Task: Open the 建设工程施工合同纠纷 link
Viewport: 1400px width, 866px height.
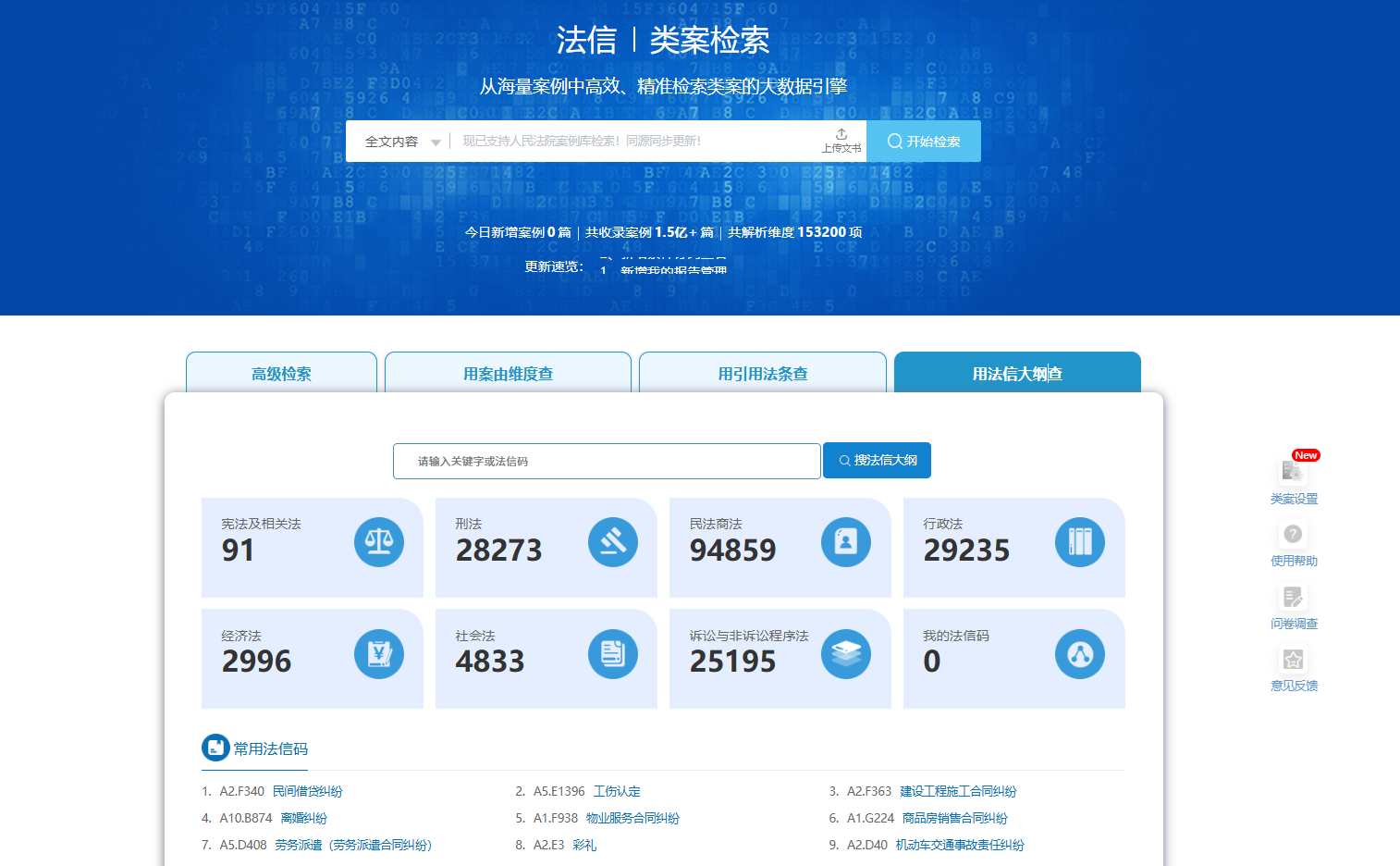Action: [x=958, y=791]
